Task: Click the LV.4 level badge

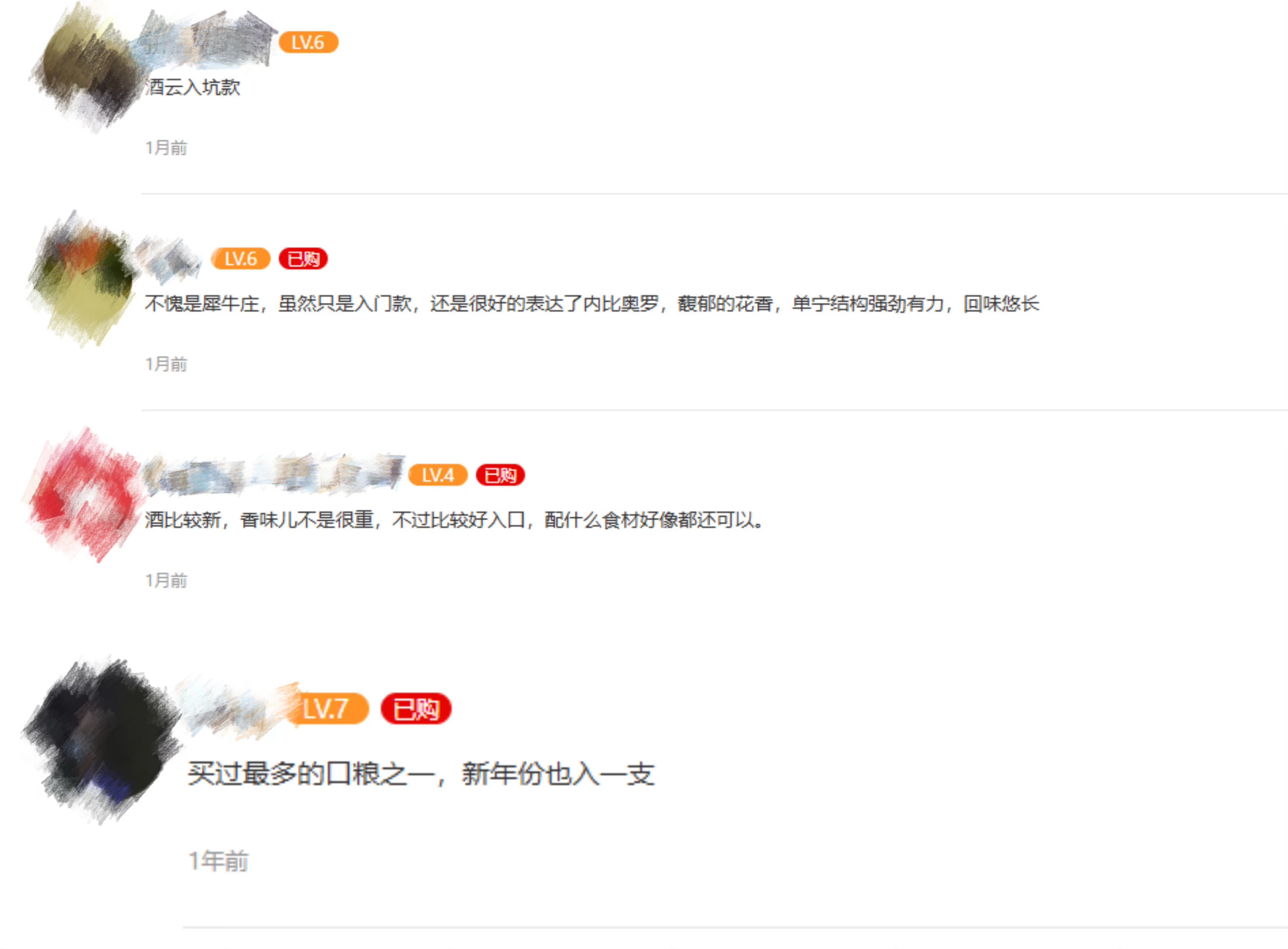Action: tap(438, 475)
